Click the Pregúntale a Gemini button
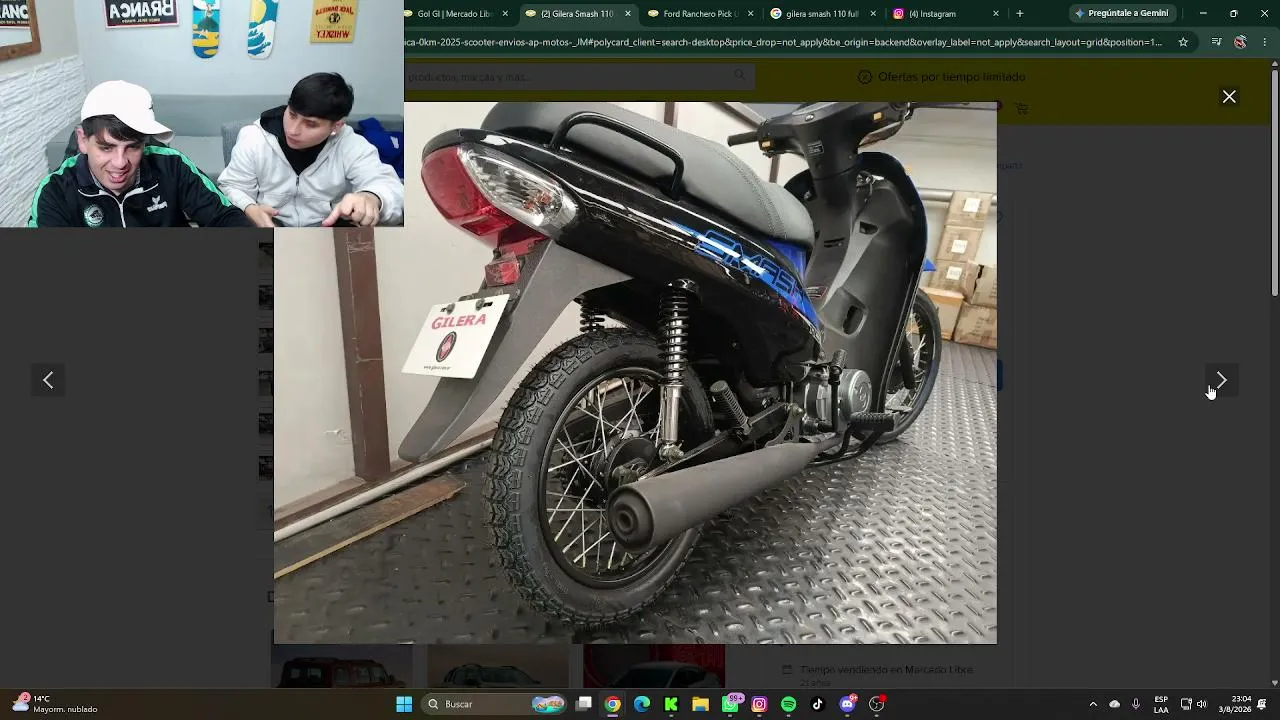Image resolution: width=1280 pixels, height=720 pixels. (x=1122, y=14)
